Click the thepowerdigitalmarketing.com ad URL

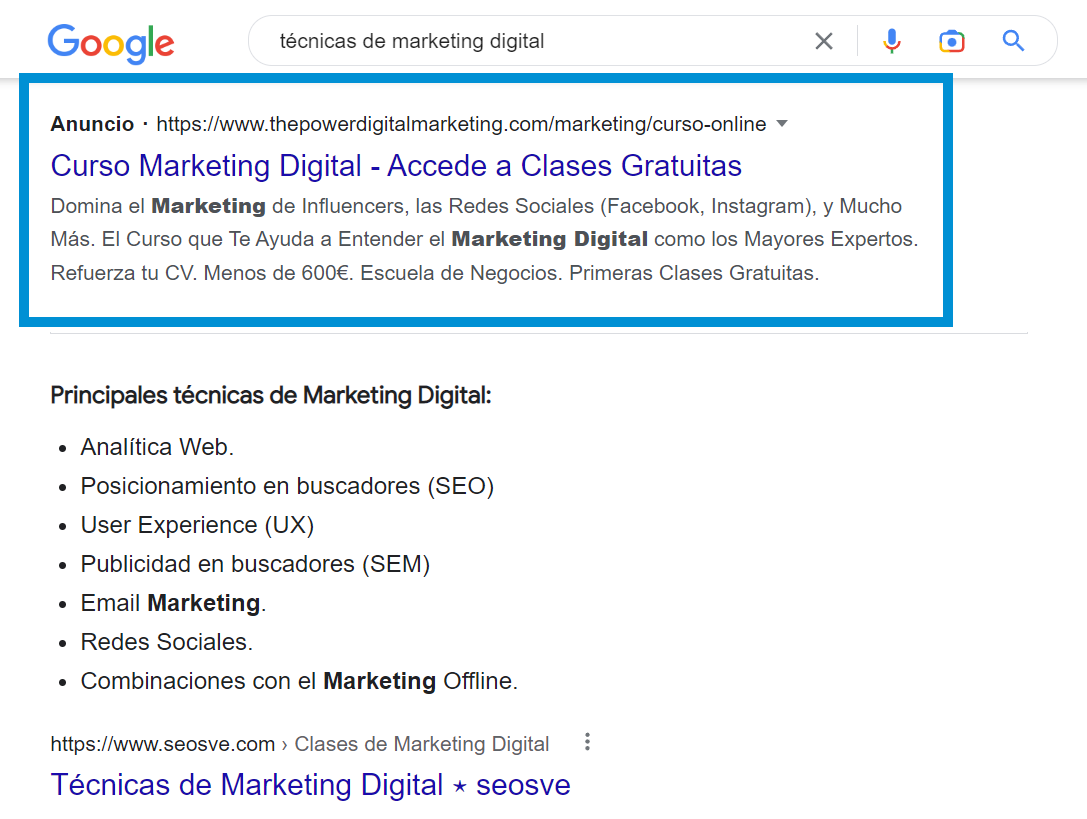[x=461, y=124]
